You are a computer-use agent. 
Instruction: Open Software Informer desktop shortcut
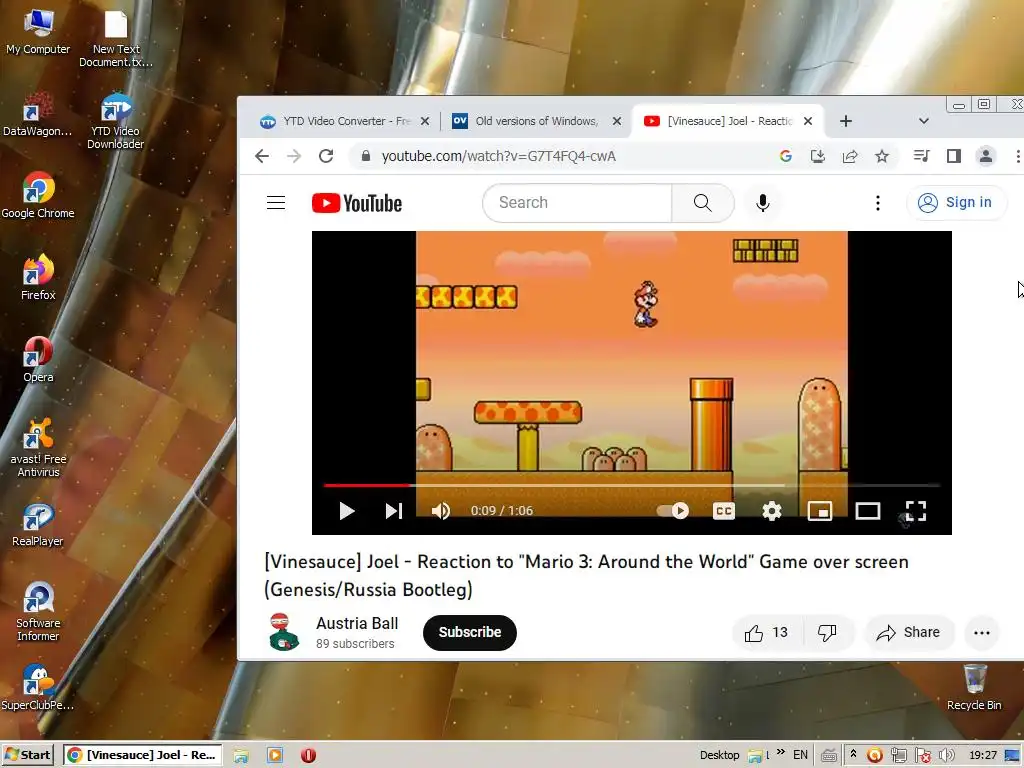point(38,612)
